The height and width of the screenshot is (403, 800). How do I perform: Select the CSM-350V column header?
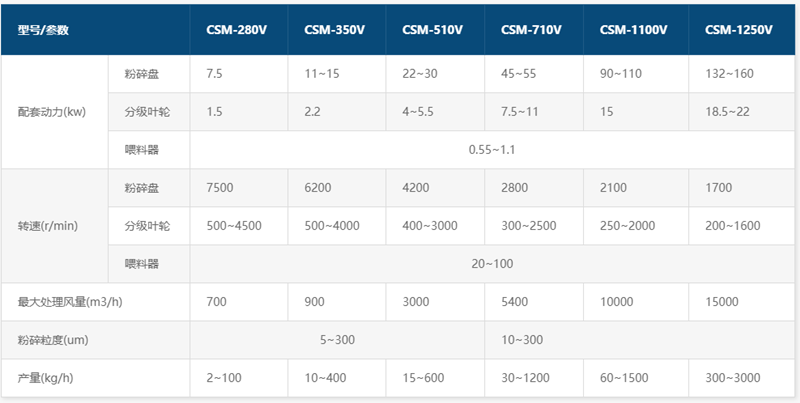pyautogui.click(x=334, y=30)
